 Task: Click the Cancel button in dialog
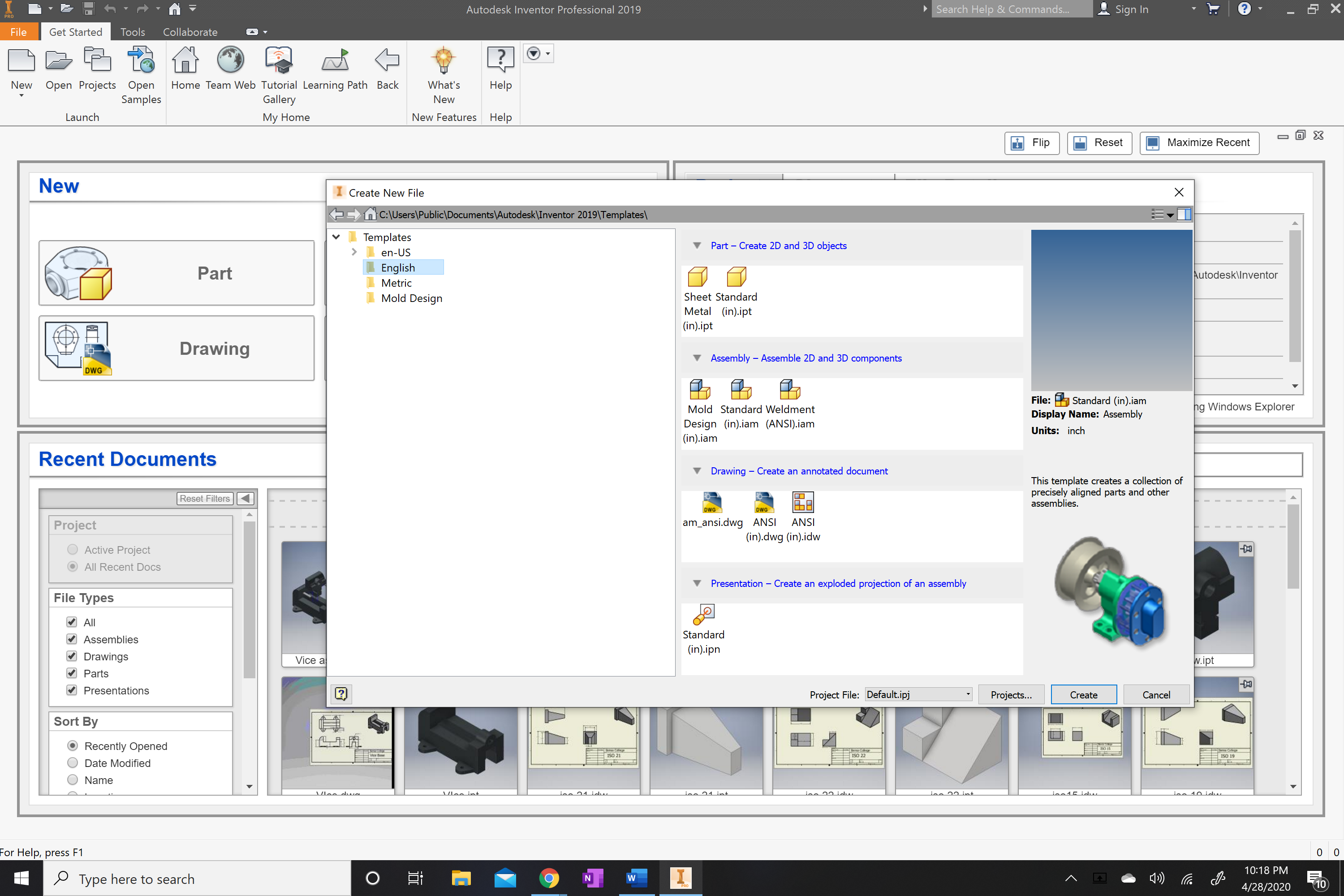(x=1156, y=694)
